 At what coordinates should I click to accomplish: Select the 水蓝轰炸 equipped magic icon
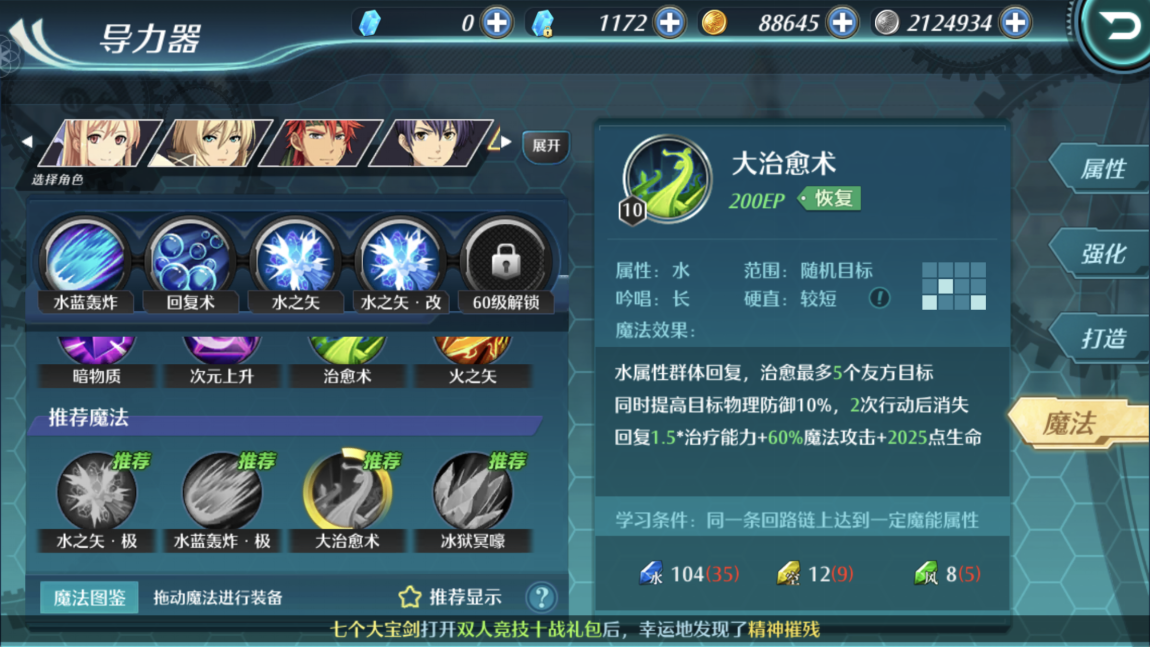click(85, 260)
